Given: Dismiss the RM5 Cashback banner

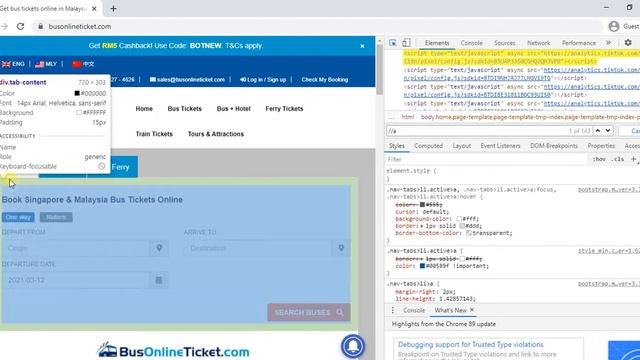Looking at the screenshot, I should tap(362, 46).
